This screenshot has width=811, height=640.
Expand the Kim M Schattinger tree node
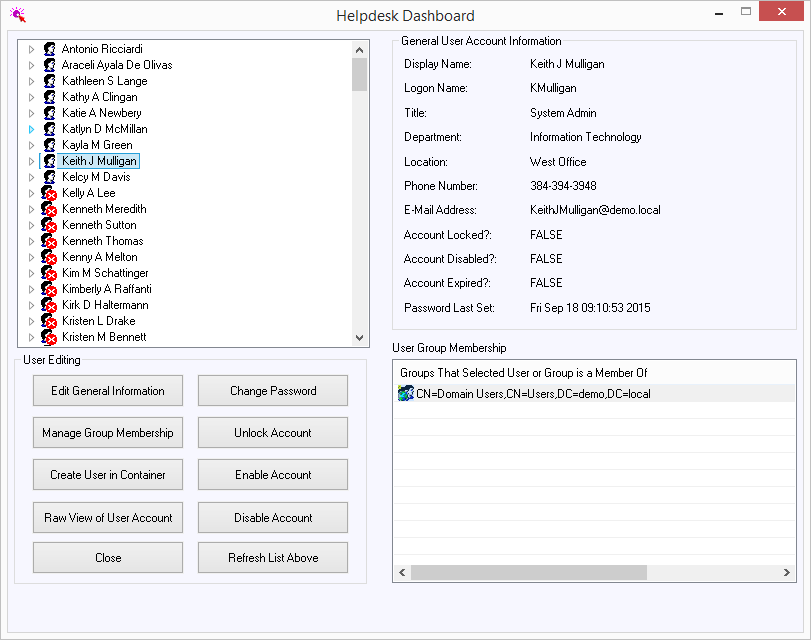(x=31, y=273)
